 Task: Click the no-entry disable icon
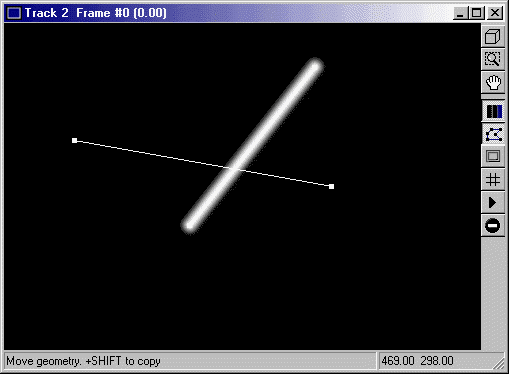click(493, 226)
